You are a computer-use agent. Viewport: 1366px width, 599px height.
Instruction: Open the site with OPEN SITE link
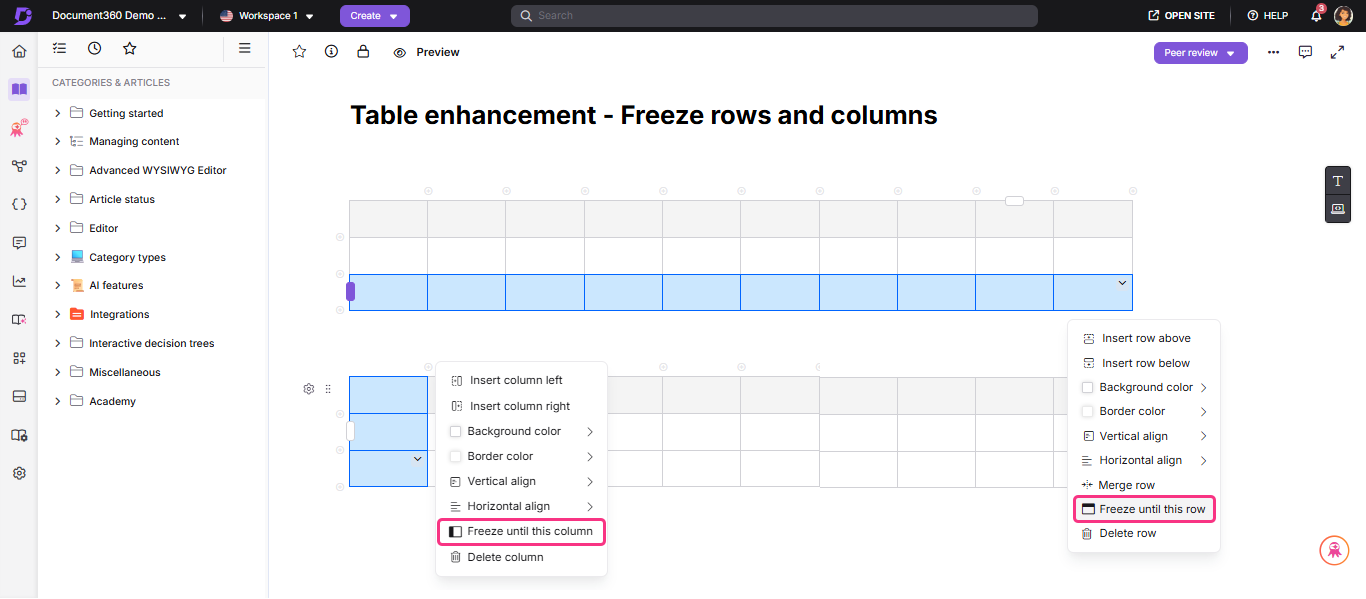pos(1181,15)
